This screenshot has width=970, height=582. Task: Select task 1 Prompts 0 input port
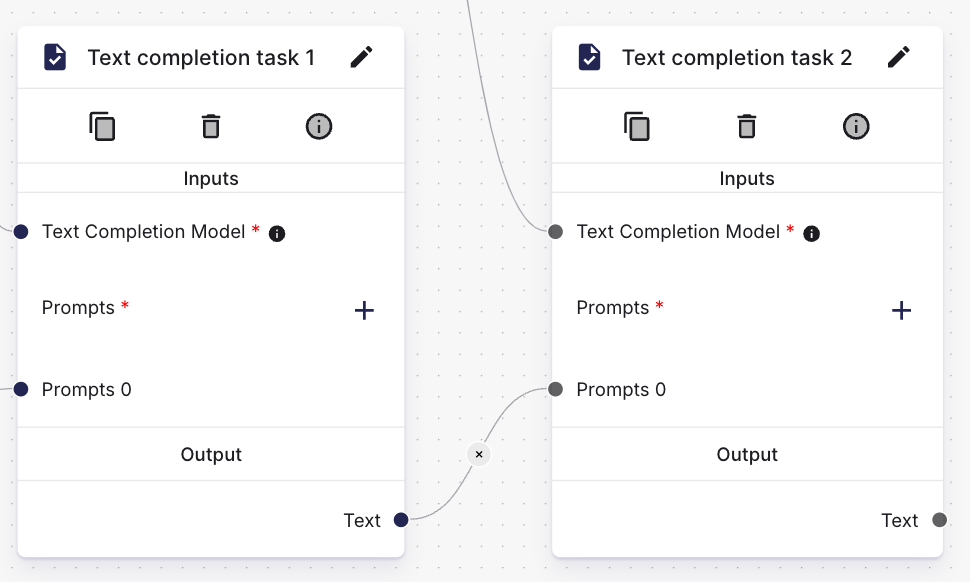(x=21, y=389)
